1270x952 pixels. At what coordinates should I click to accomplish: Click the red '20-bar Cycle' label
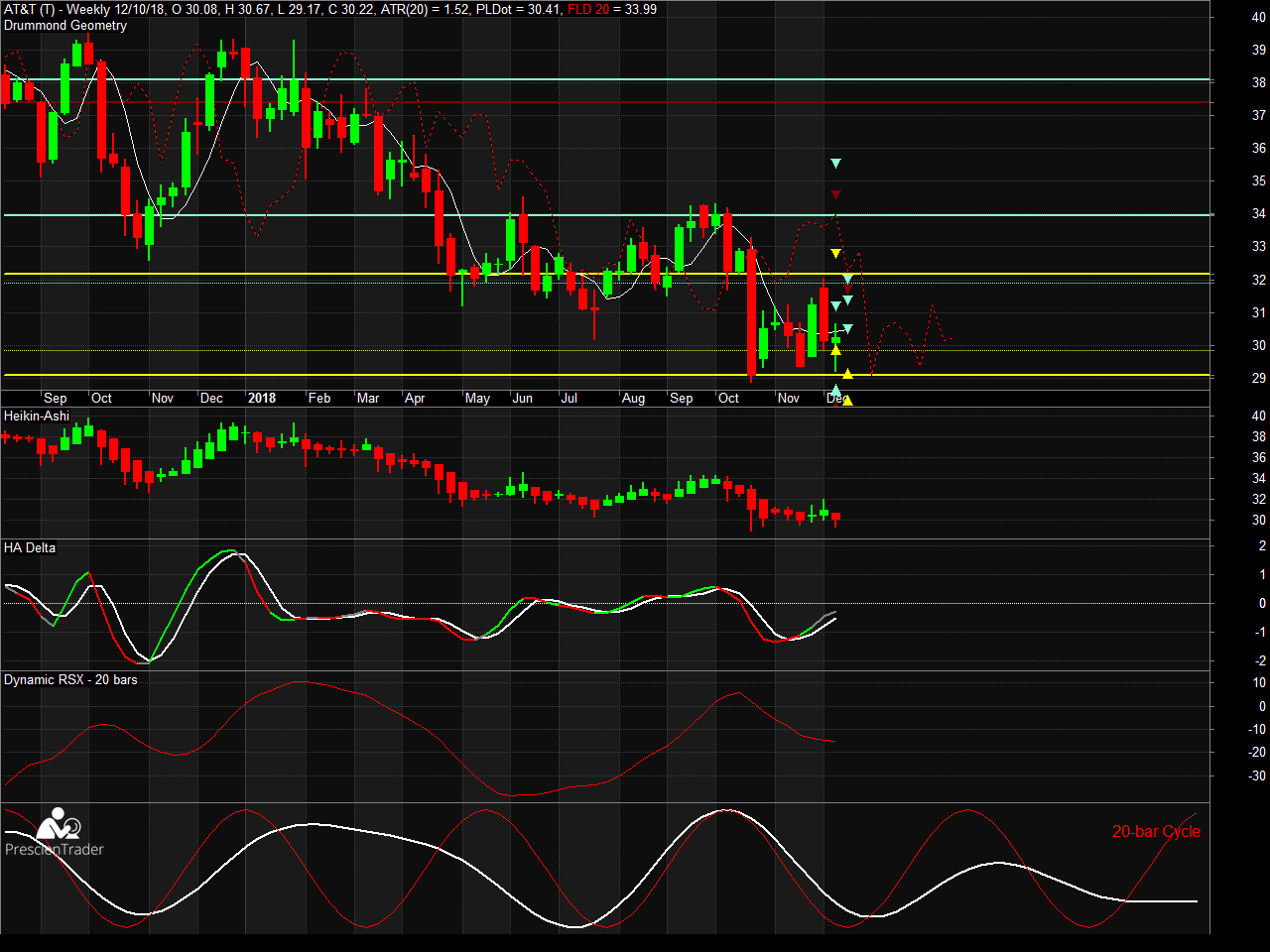[1156, 831]
